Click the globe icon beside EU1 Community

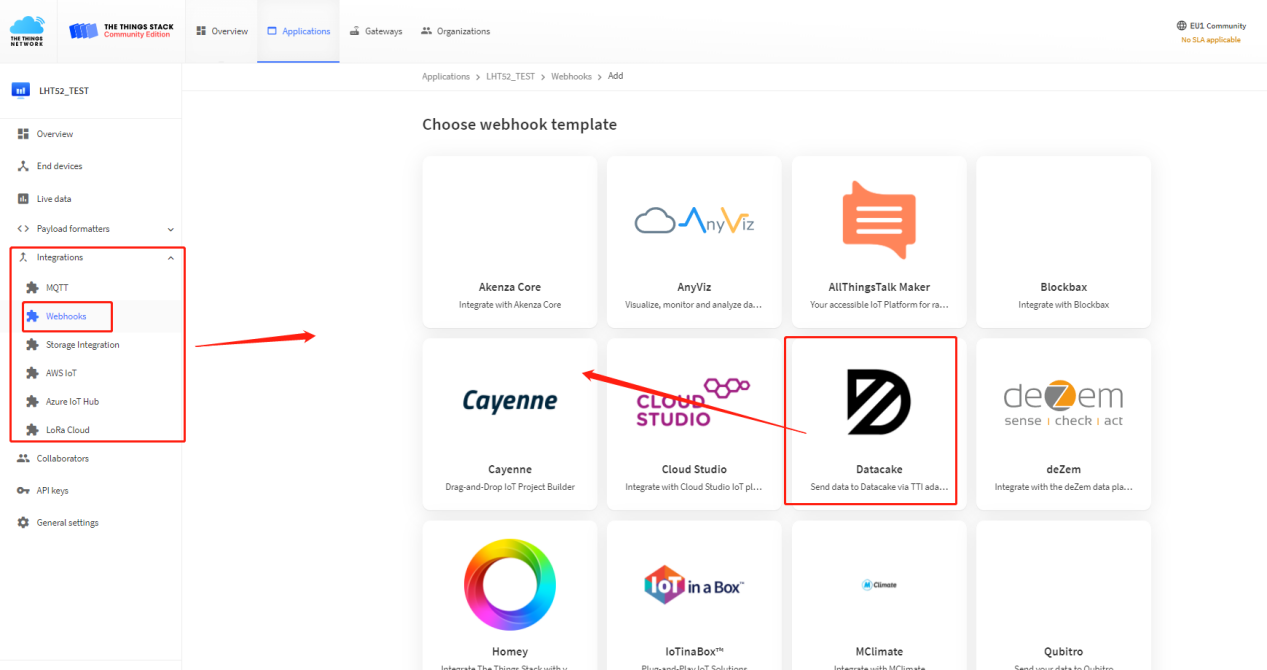click(x=1182, y=26)
